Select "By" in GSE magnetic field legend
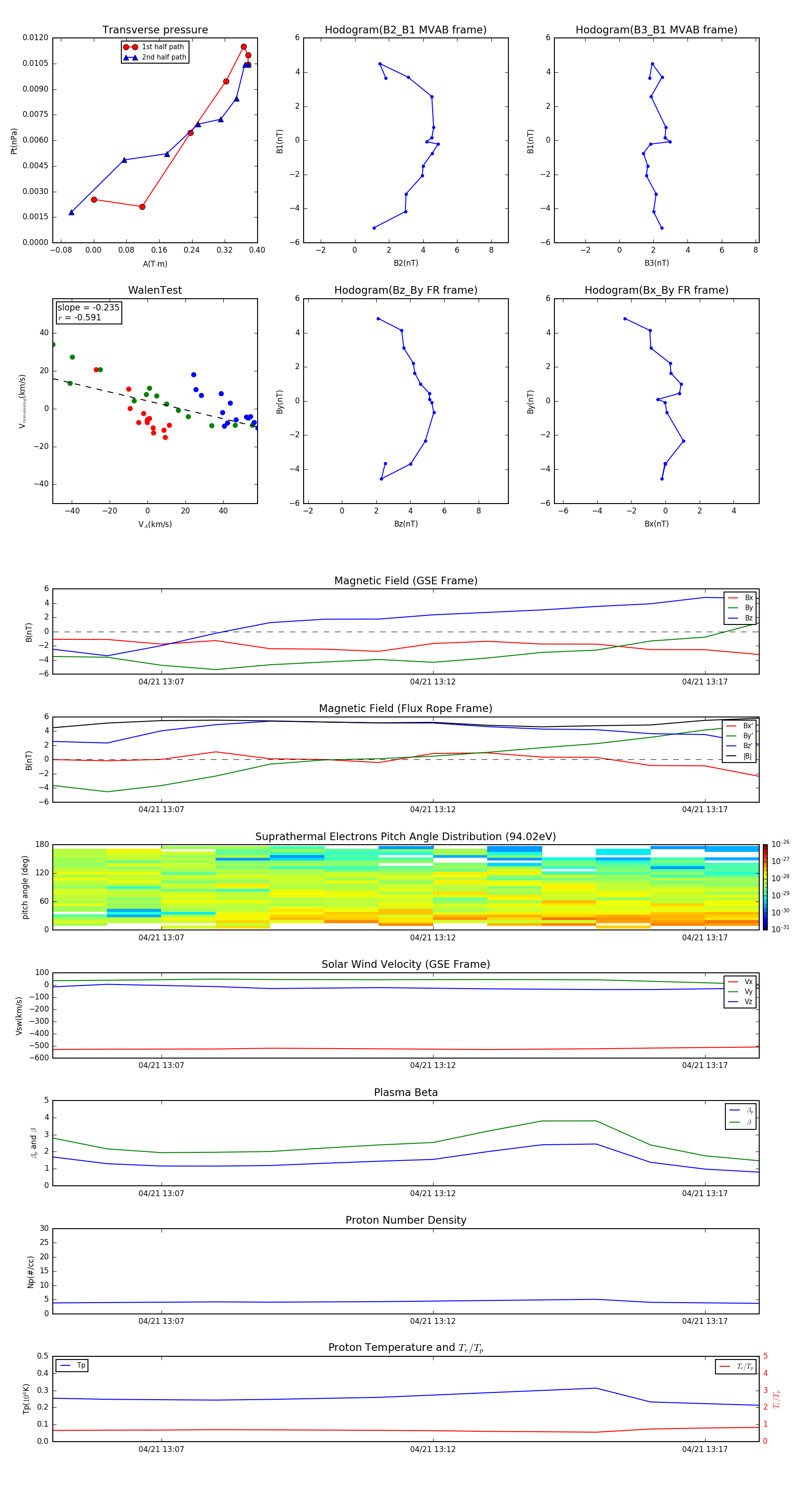This screenshot has height=1489, width=812. click(741, 607)
